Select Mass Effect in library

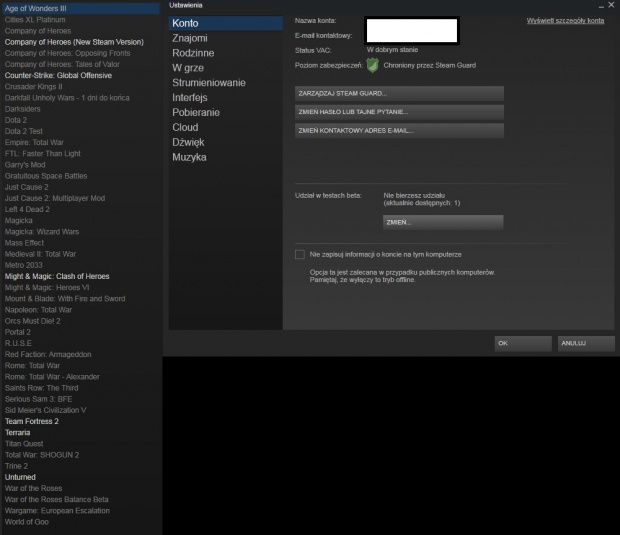25,243
